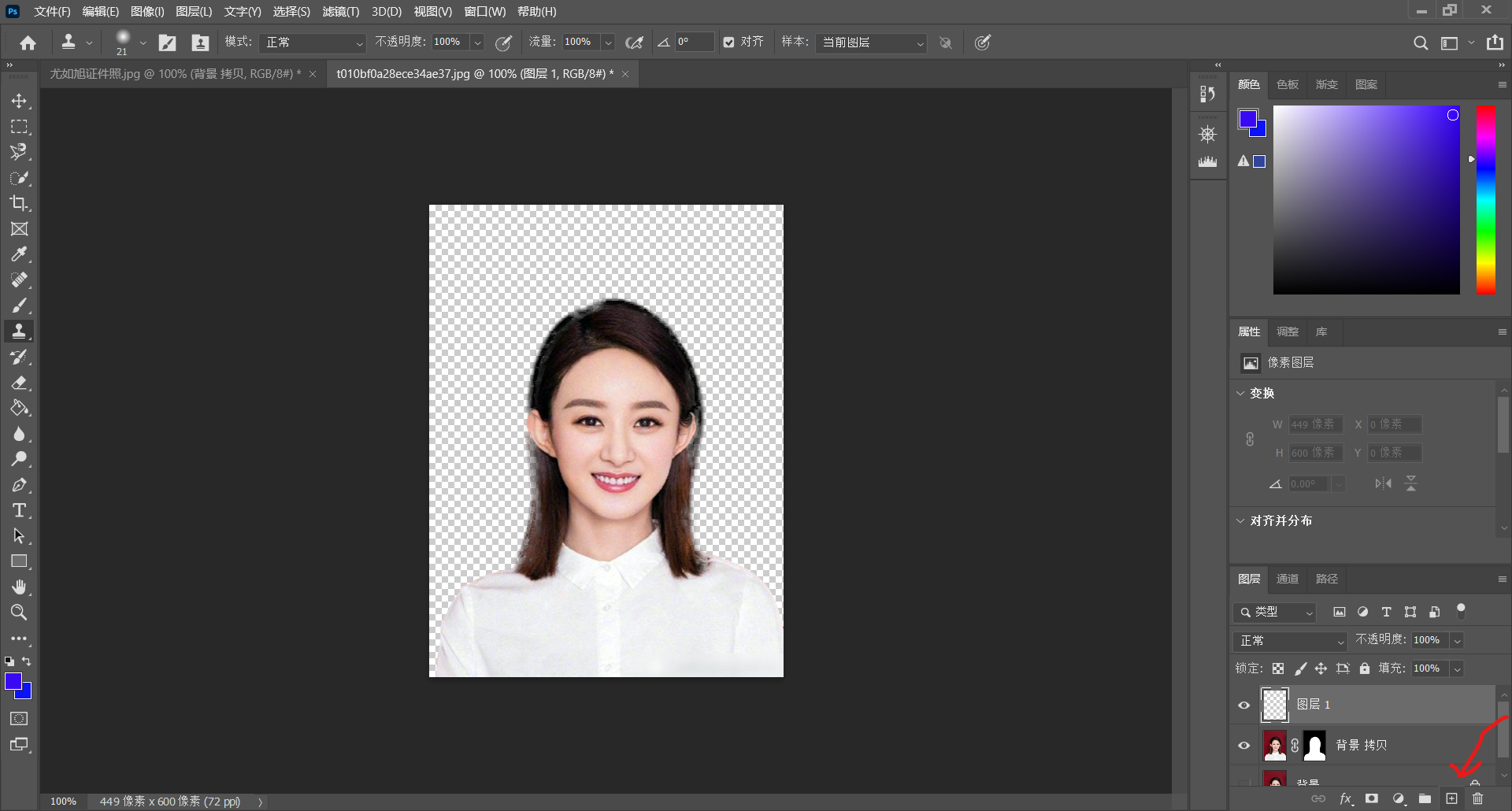
Task: Select the Move tool
Action: tap(19, 101)
